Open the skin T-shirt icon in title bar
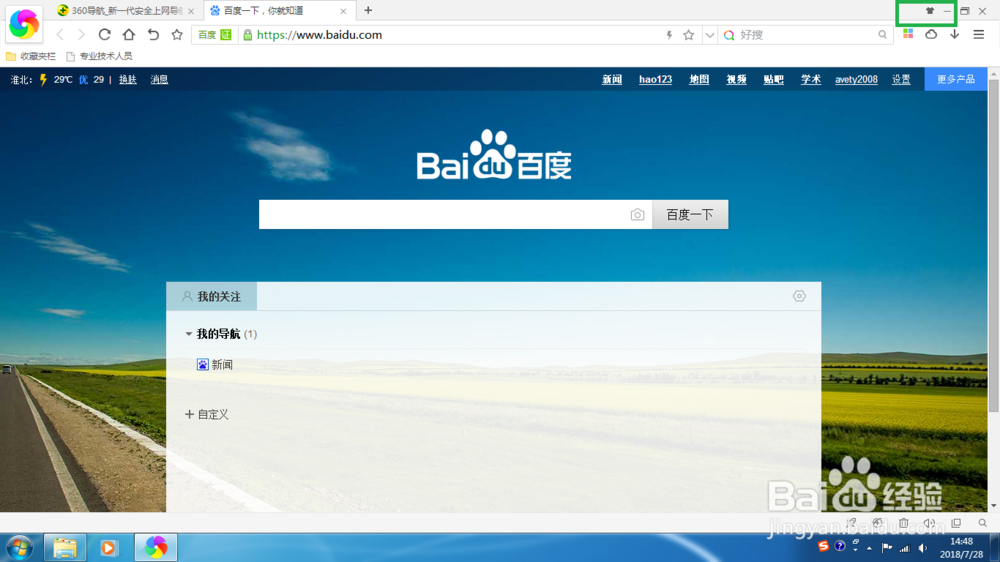This screenshot has height=562, width=1000. point(930,11)
